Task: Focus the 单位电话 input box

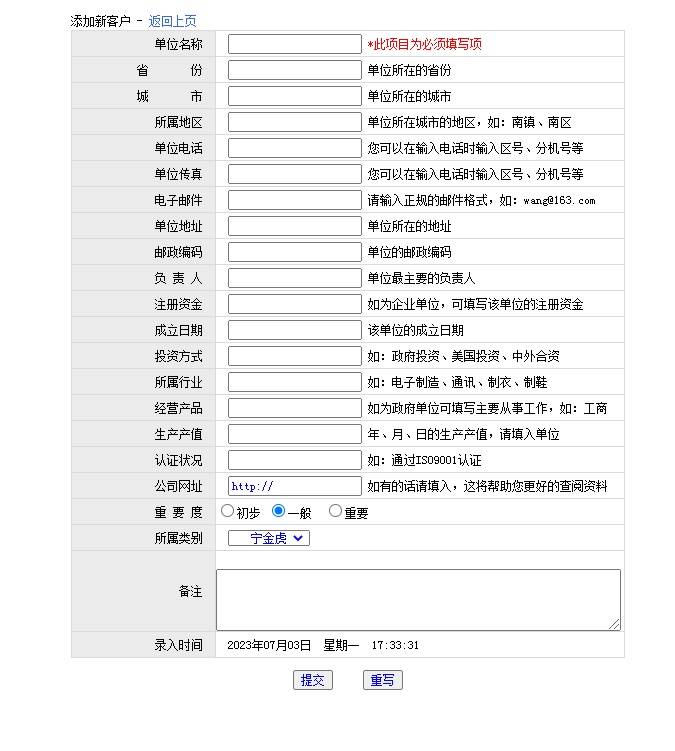Action: 295,148
